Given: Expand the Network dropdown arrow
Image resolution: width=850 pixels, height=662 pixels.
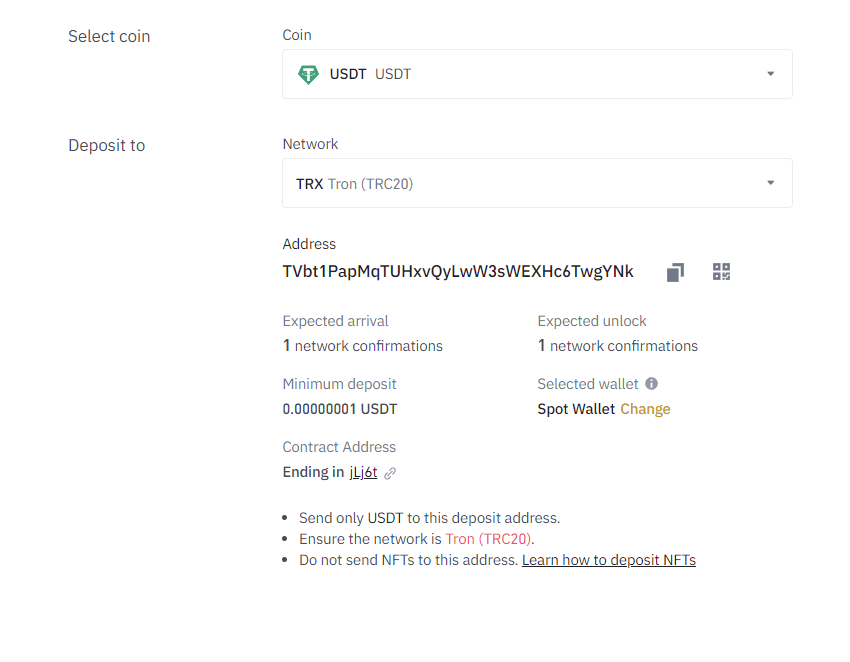Looking at the screenshot, I should 770,183.
